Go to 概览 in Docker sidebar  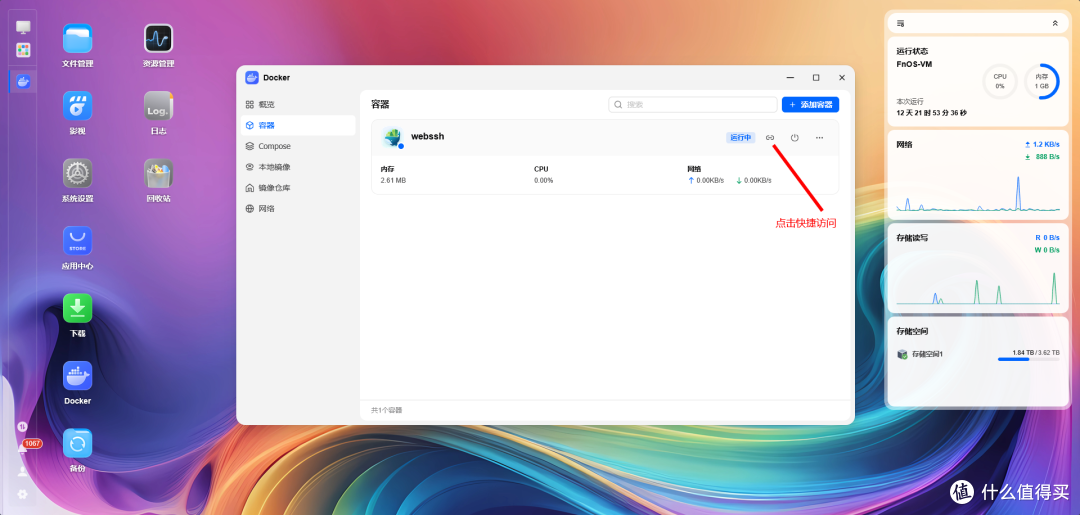pyautogui.click(x=298, y=105)
